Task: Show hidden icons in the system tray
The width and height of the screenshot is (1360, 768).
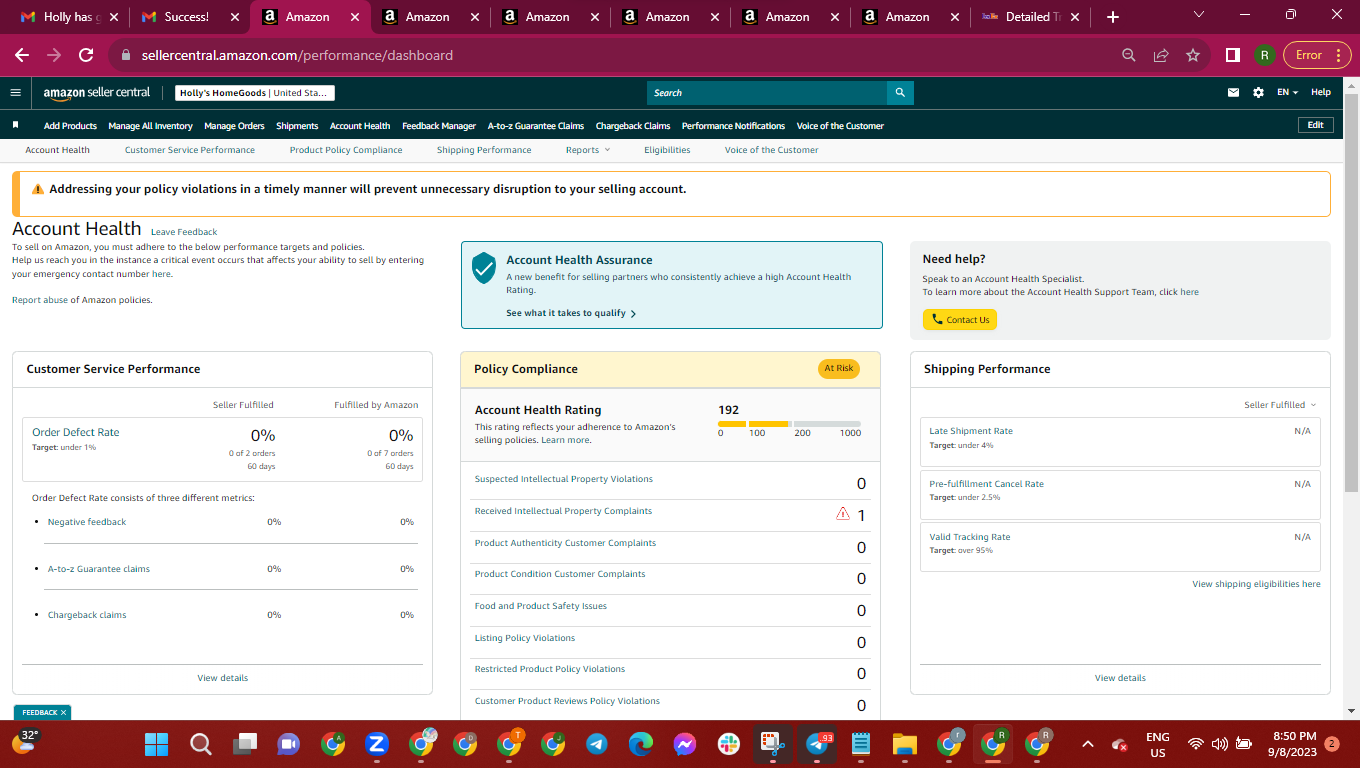Action: tap(1088, 743)
